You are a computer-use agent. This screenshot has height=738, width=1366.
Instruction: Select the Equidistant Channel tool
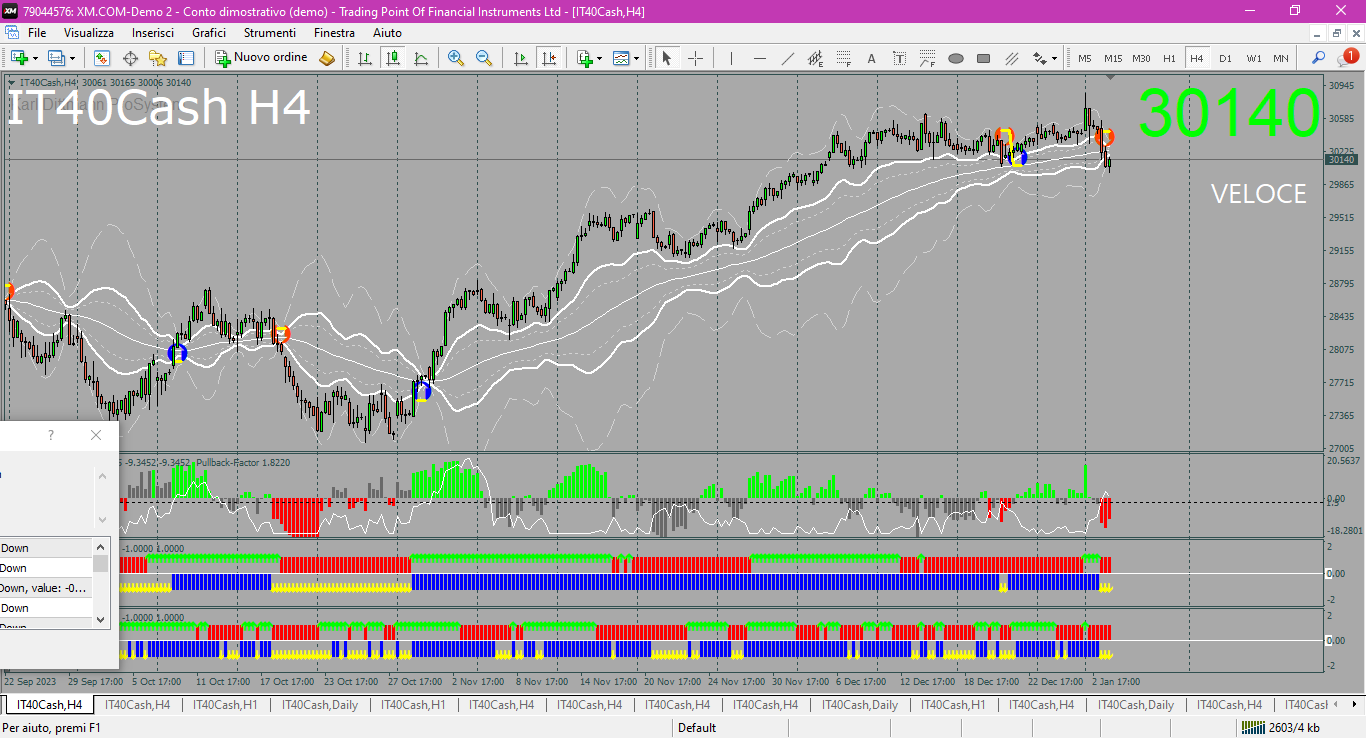[816, 58]
